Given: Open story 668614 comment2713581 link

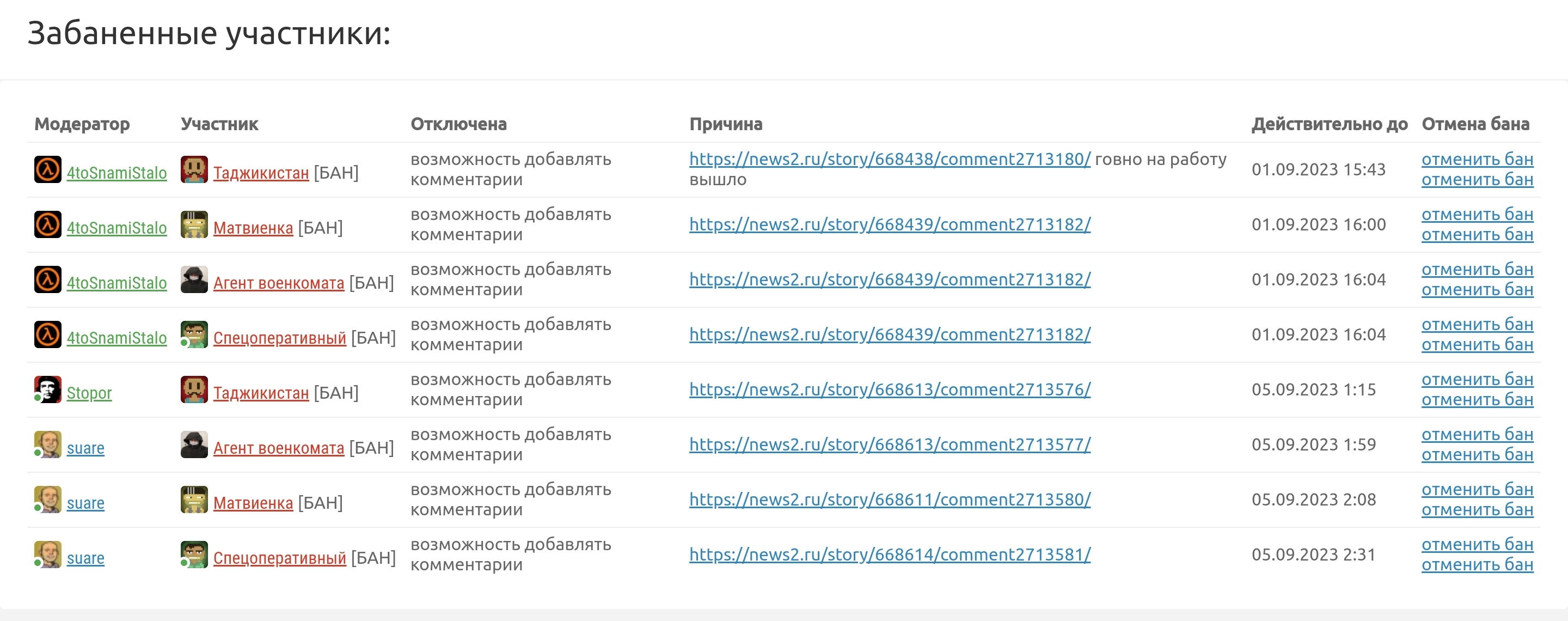Looking at the screenshot, I should click(889, 554).
